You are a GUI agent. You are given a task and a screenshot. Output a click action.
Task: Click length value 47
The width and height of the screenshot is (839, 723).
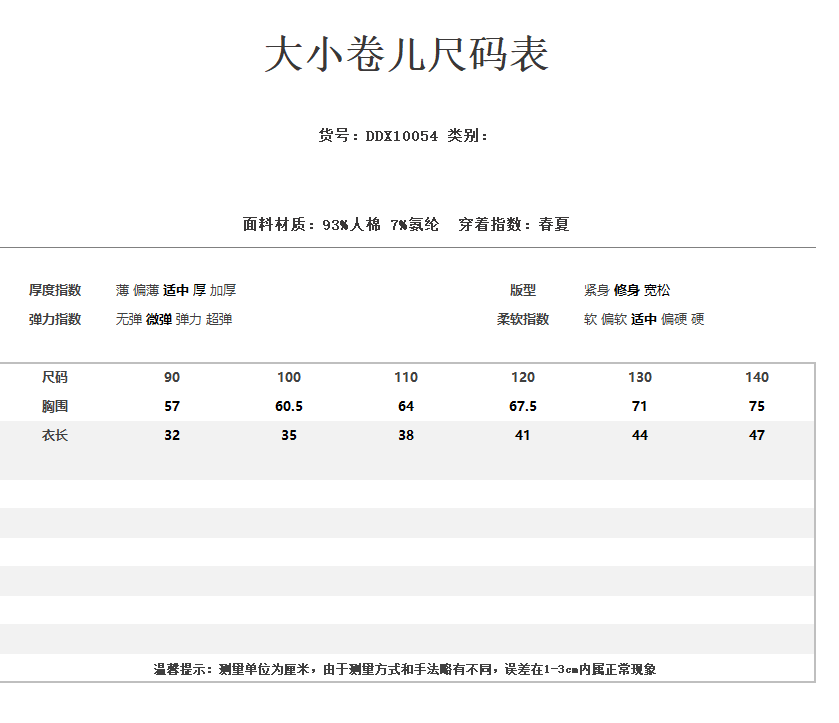757,435
